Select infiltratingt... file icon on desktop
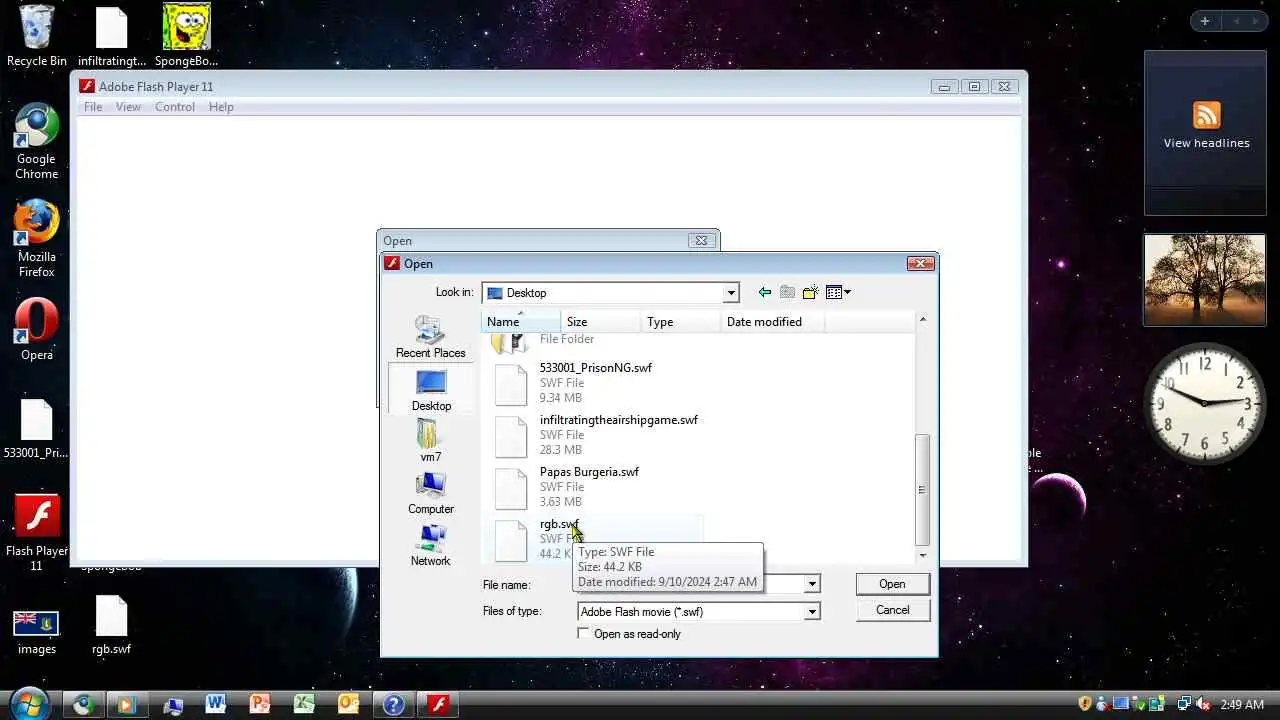Image resolution: width=1280 pixels, height=720 pixels. coord(111,36)
